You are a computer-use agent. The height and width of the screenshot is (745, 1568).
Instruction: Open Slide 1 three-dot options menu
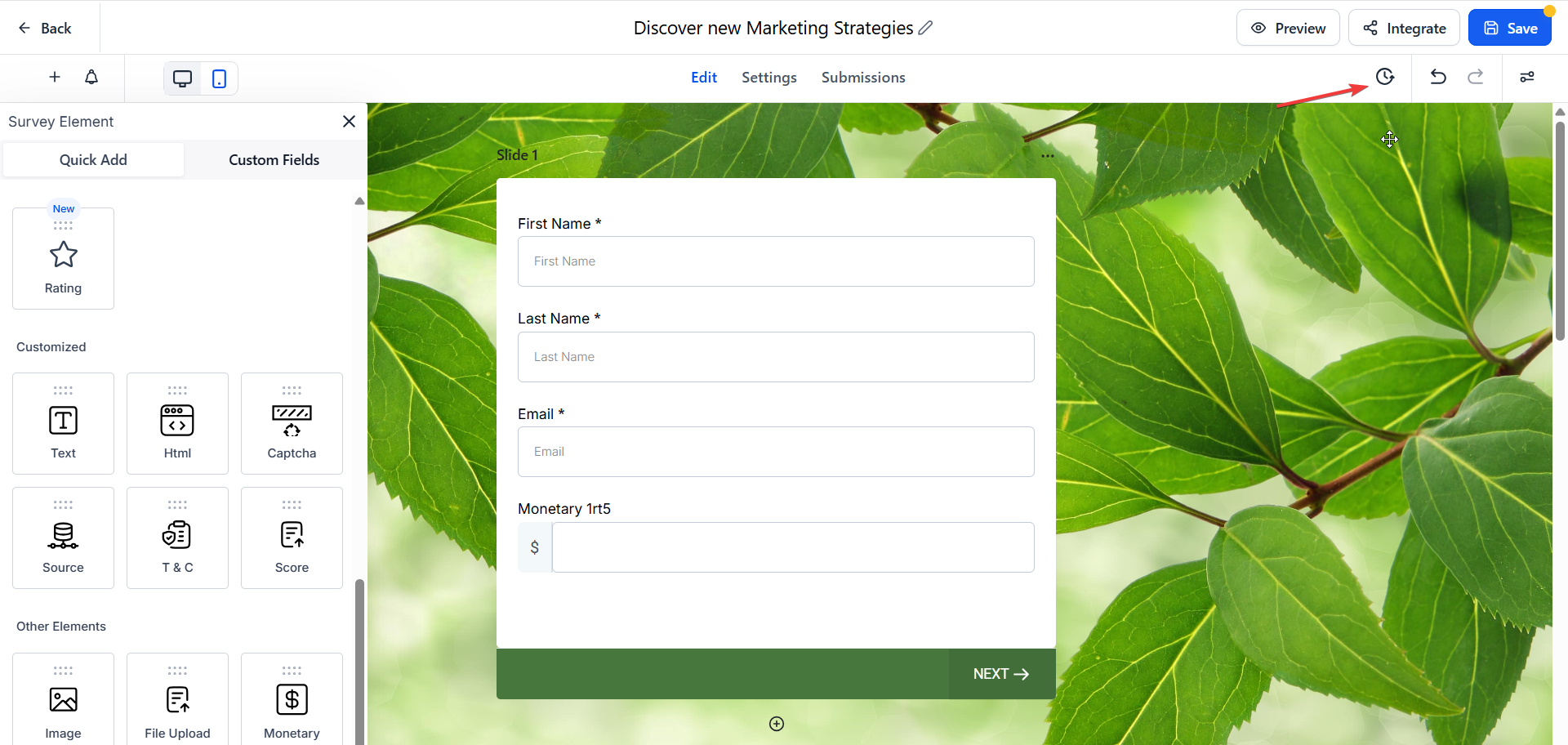[1047, 155]
